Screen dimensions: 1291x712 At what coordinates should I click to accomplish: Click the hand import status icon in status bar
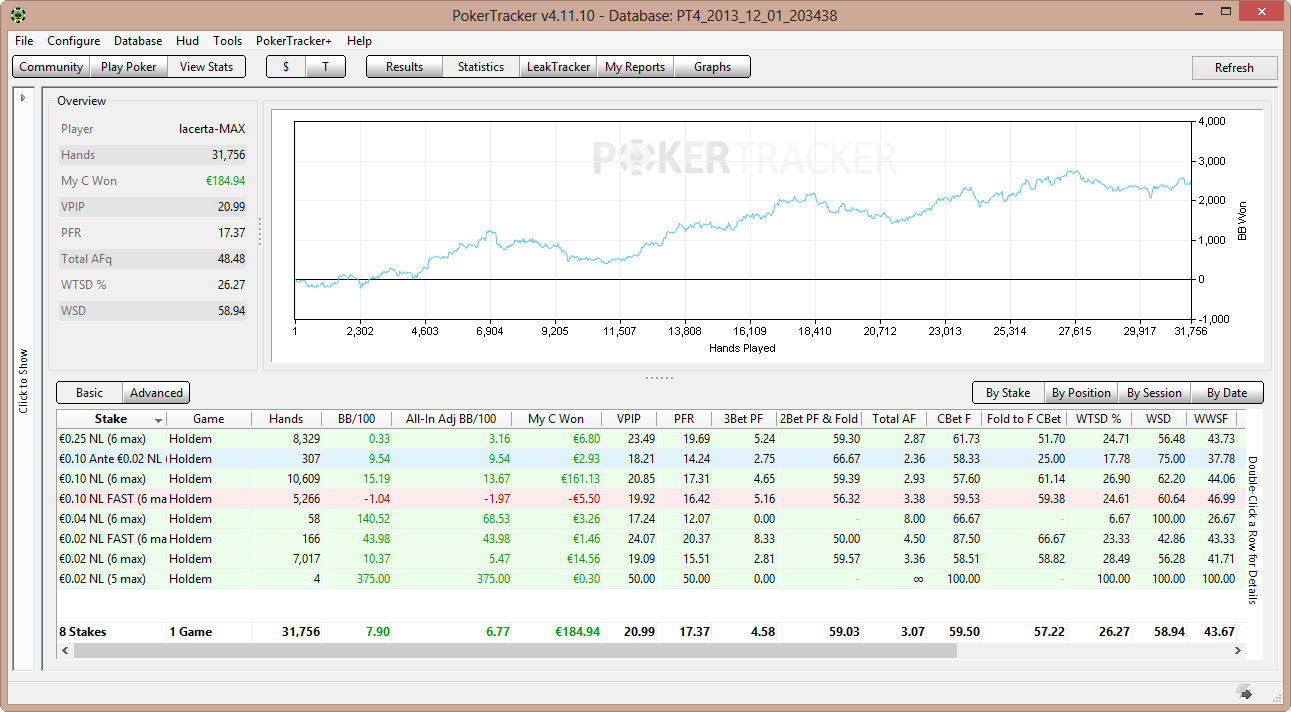[1245, 691]
